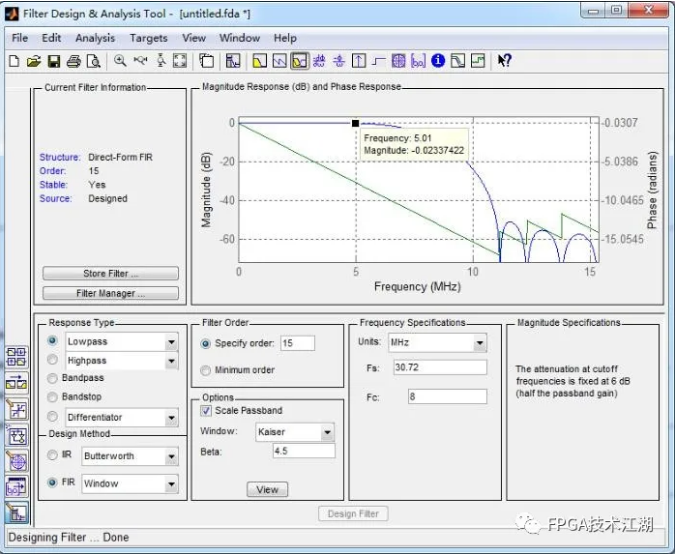Click the Fs frequency input field
The image size is (675, 554).
[x=439, y=368]
